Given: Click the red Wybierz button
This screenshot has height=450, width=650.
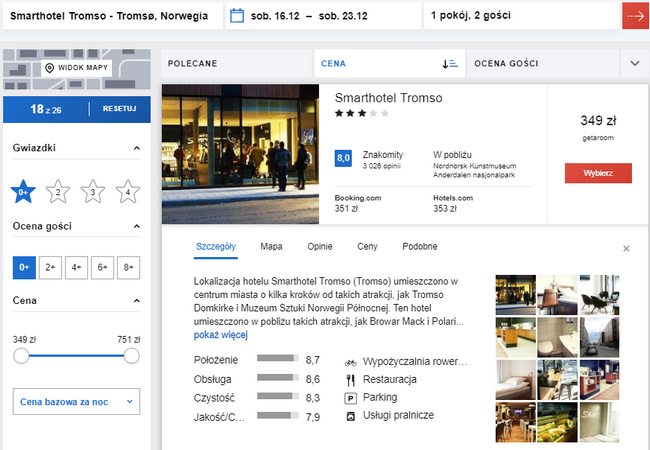Looking at the screenshot, I should [598, 173].
